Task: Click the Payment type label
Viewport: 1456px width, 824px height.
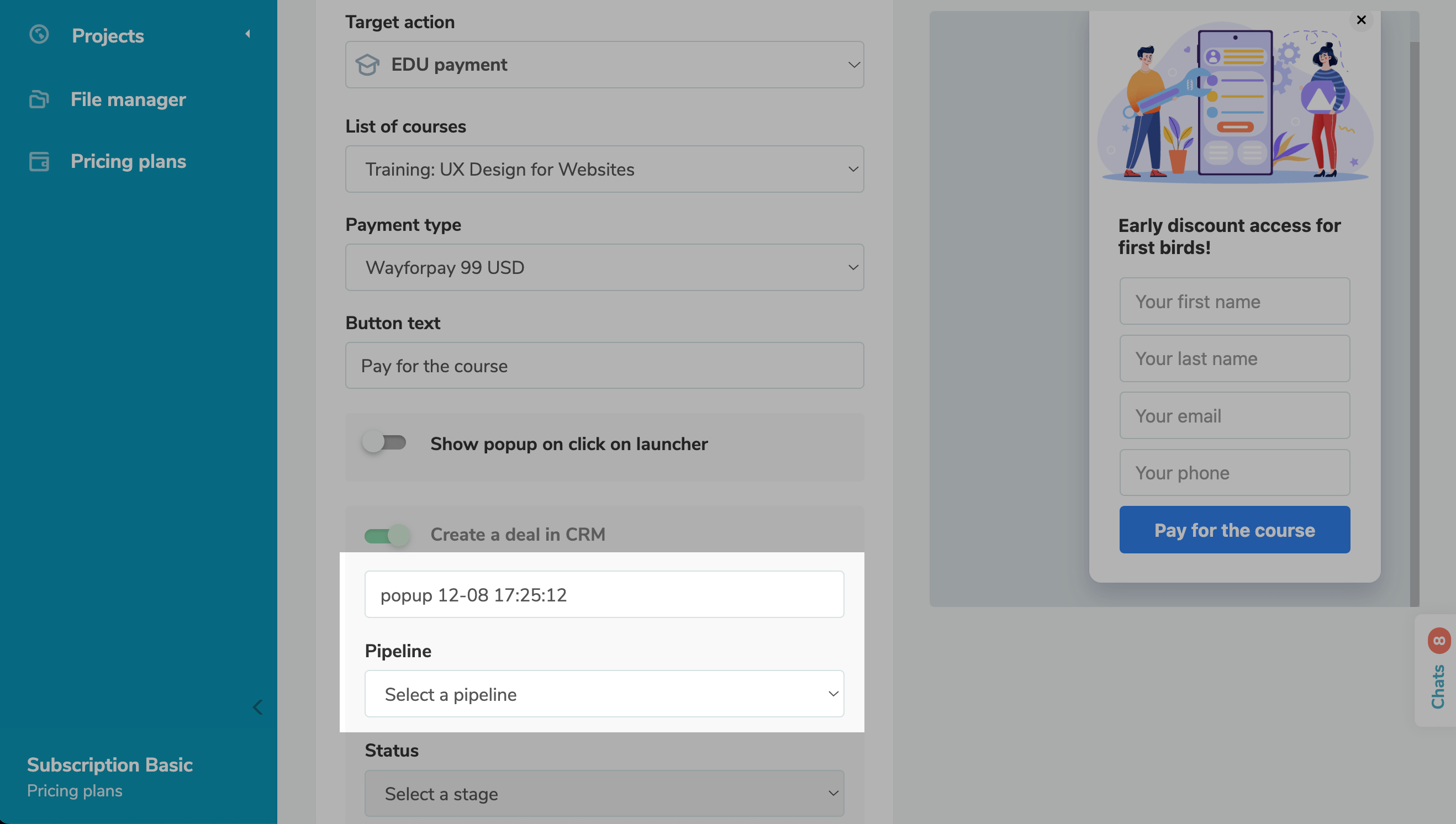Action: coord(403,225)
